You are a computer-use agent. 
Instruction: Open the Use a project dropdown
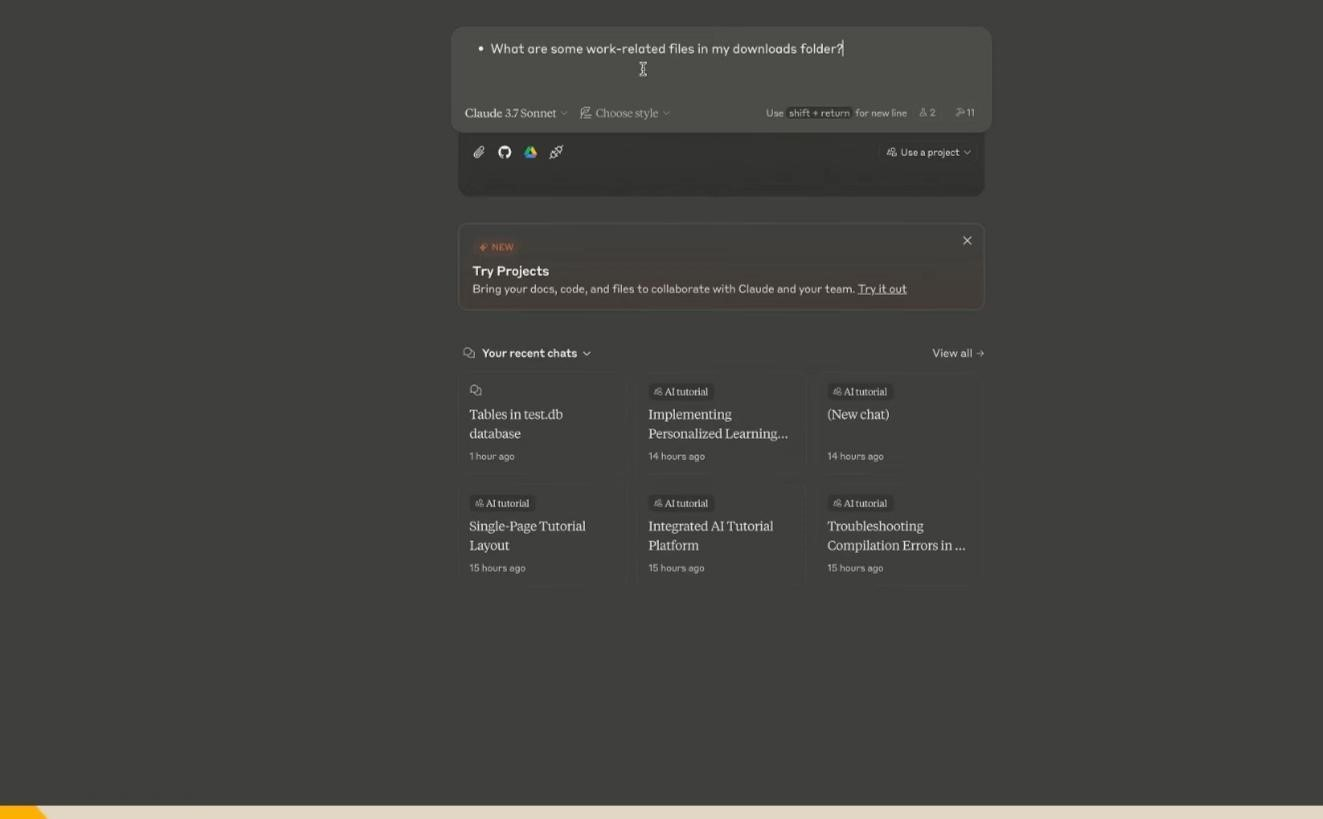coord(928,152)
